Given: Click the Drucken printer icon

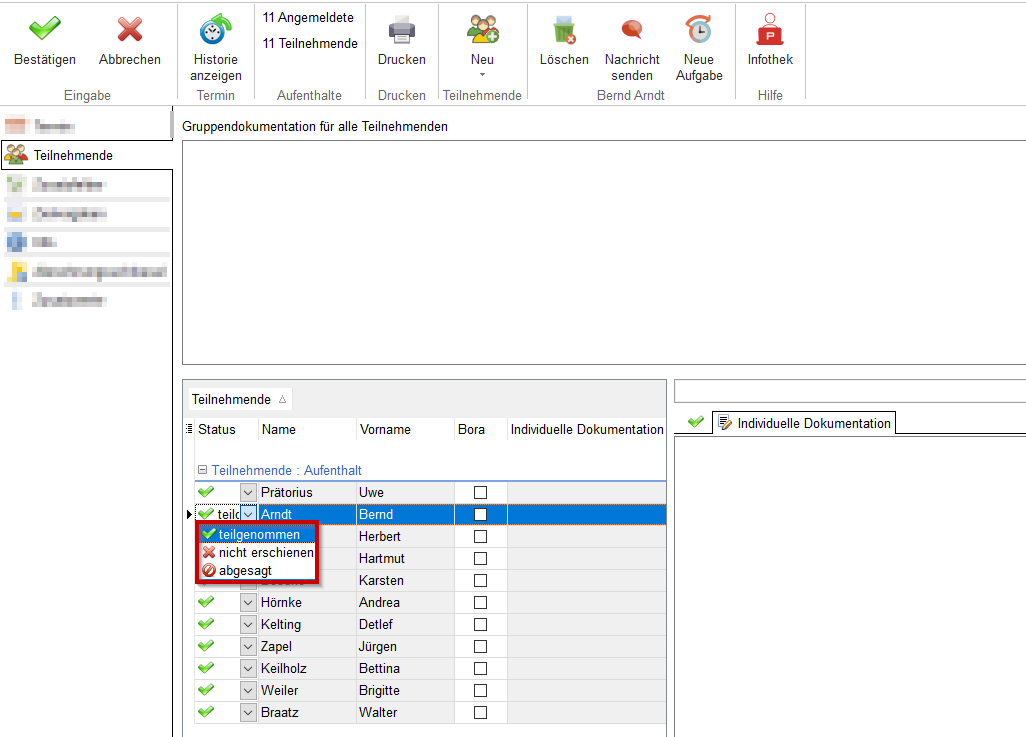Looking at the screenshot, I should 401,29.
